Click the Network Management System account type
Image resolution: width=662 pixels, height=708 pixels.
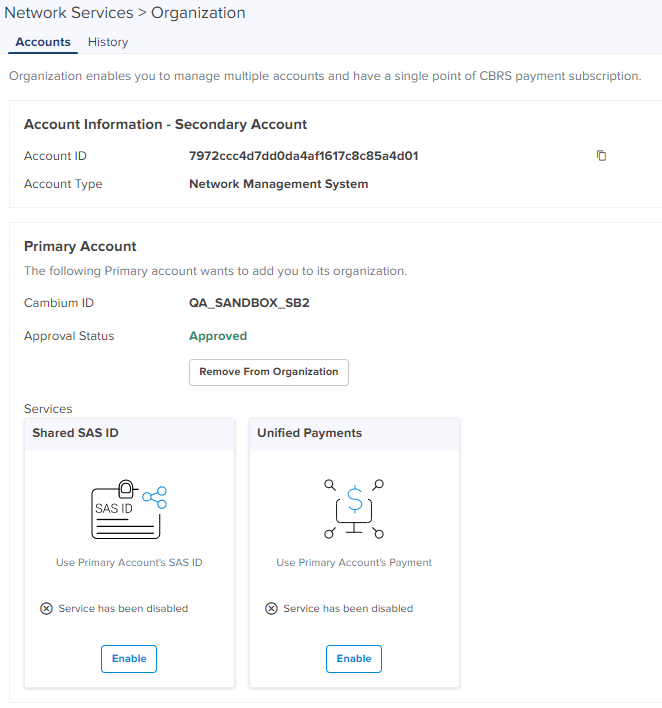pos(278,184)
